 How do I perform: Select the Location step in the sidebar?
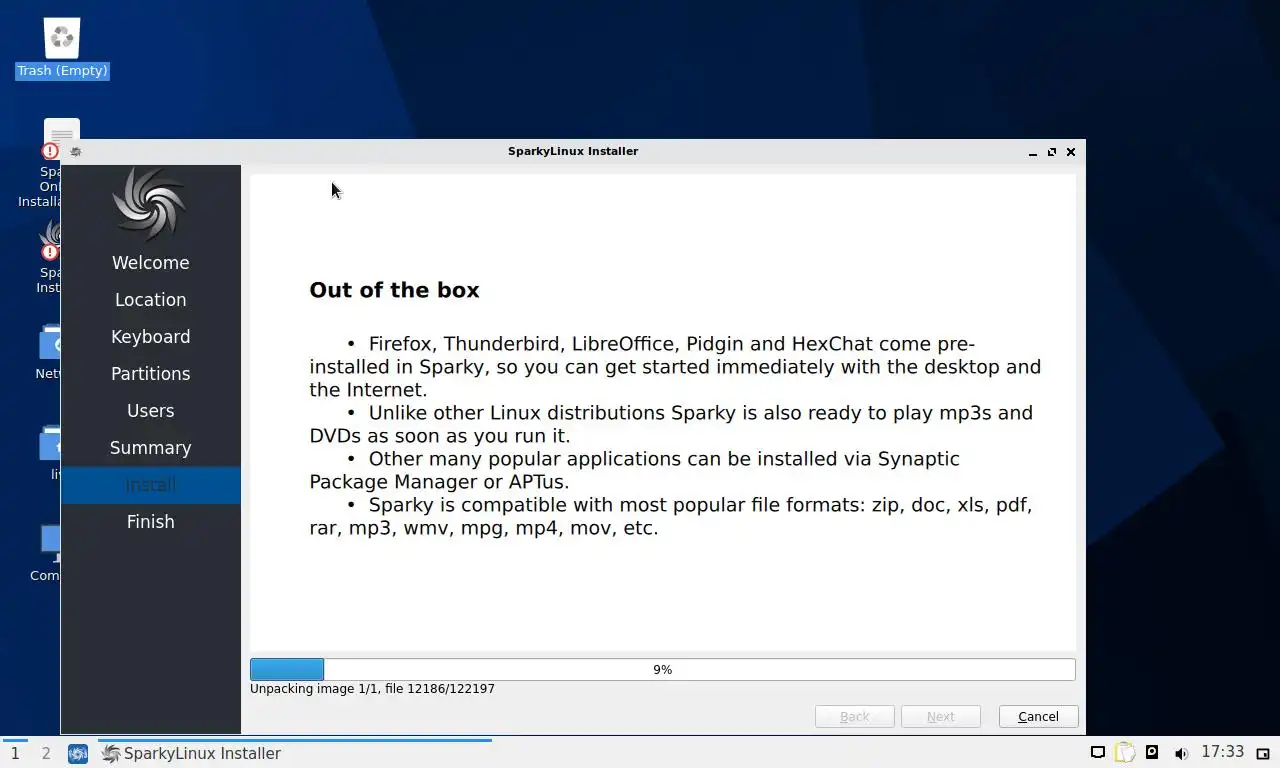pos(150,300)
